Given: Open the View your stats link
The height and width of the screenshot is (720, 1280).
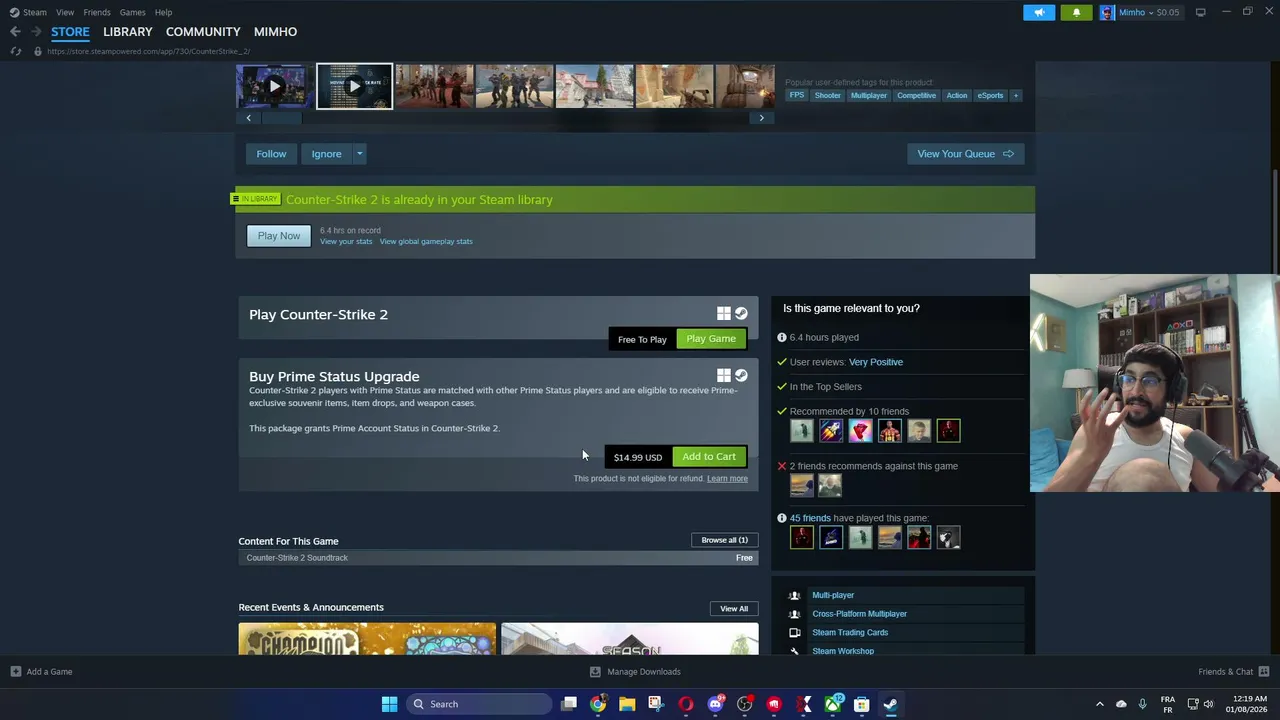Looking at the screenshot, I should [x=346, y=242].
